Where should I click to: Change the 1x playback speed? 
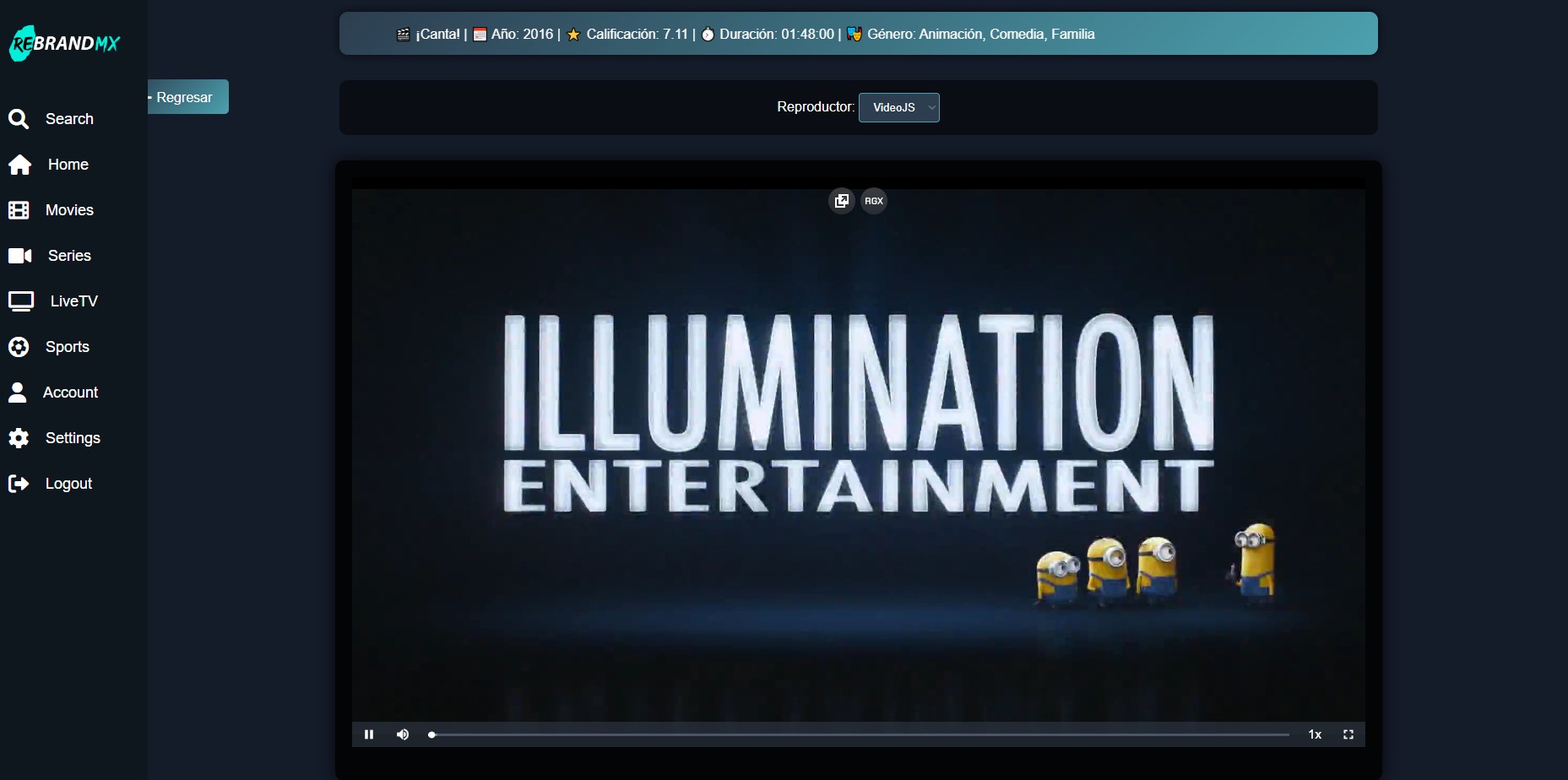pos(1315,734)
